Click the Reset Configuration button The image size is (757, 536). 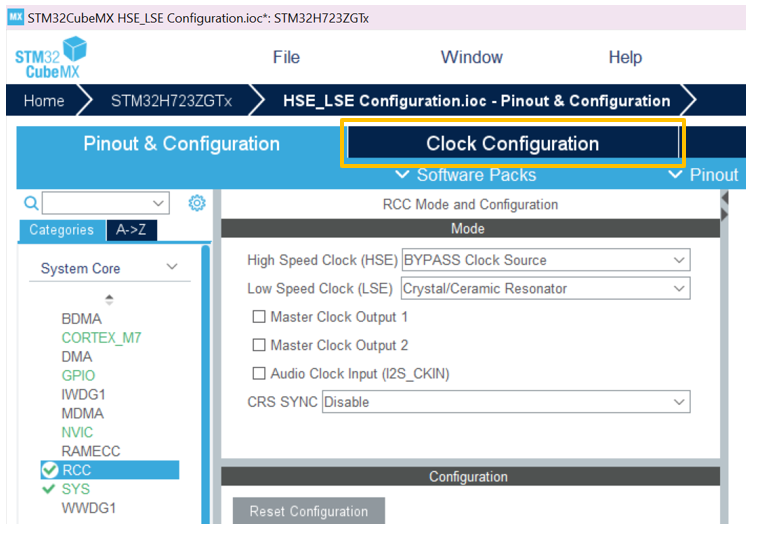click(309, 511)
